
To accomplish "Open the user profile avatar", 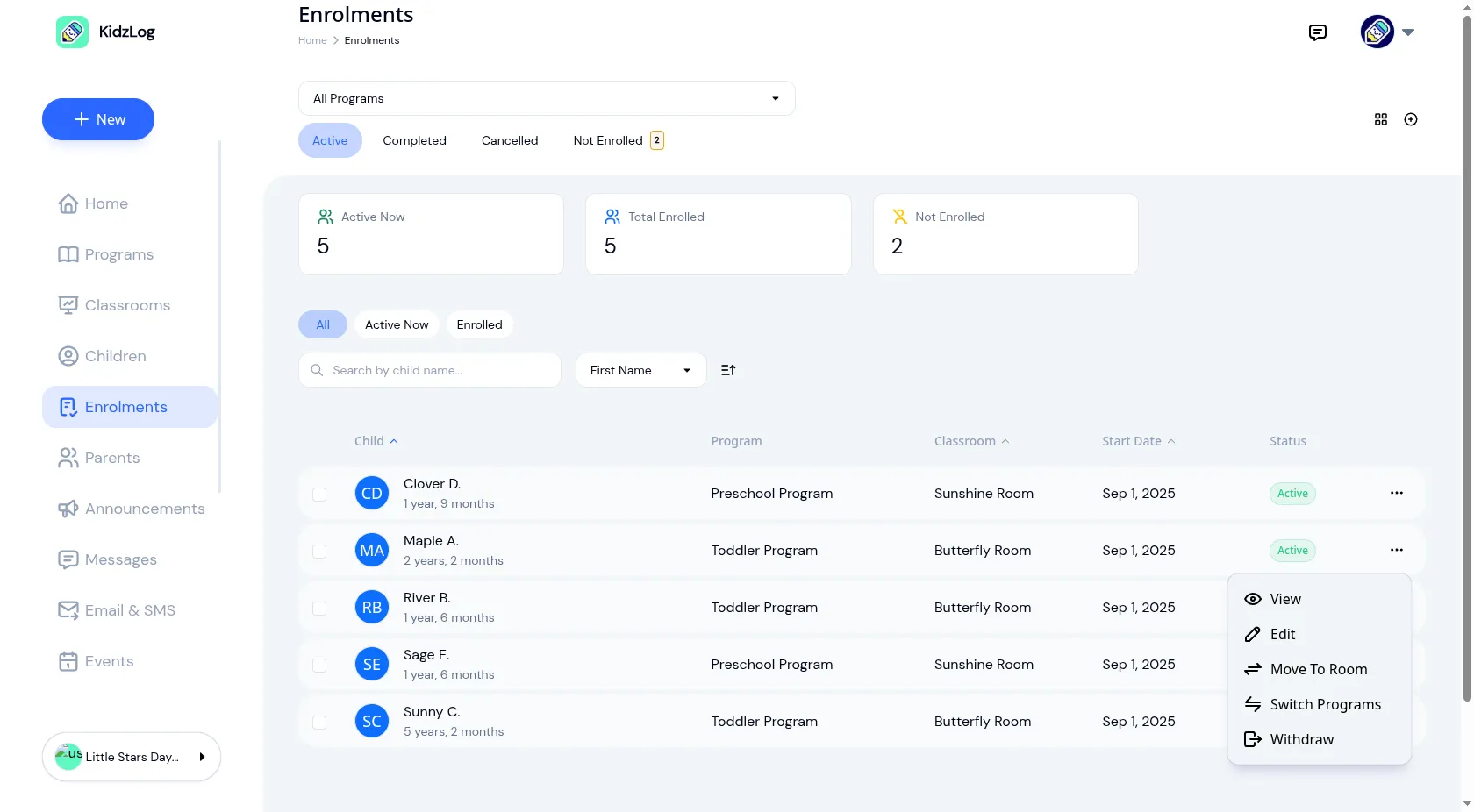I will point(1377,32).
